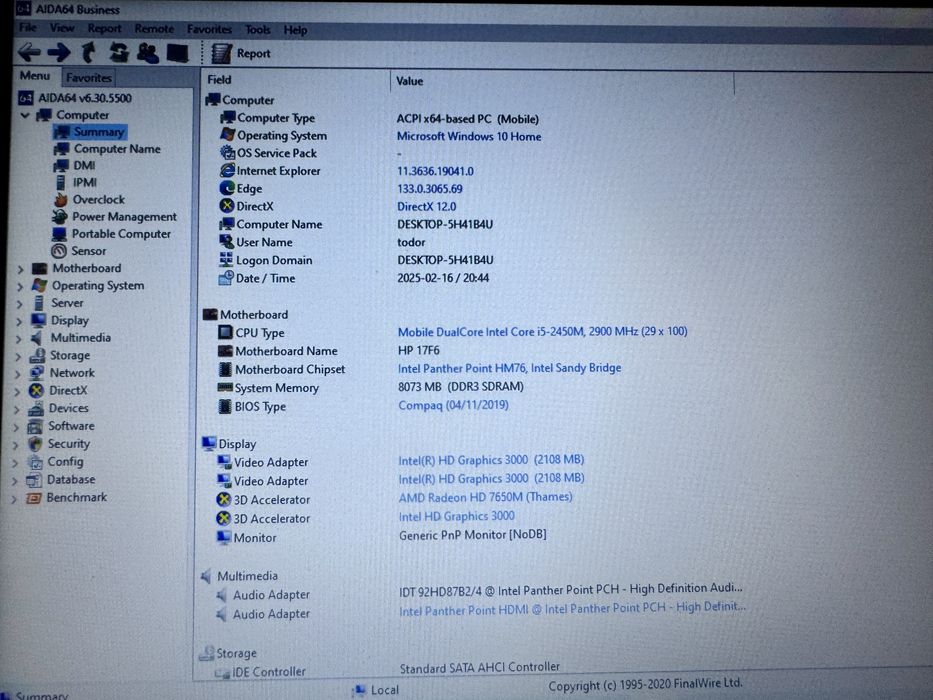Open the Microsoft Windows 10 Home link

click(x=469, y=136)
